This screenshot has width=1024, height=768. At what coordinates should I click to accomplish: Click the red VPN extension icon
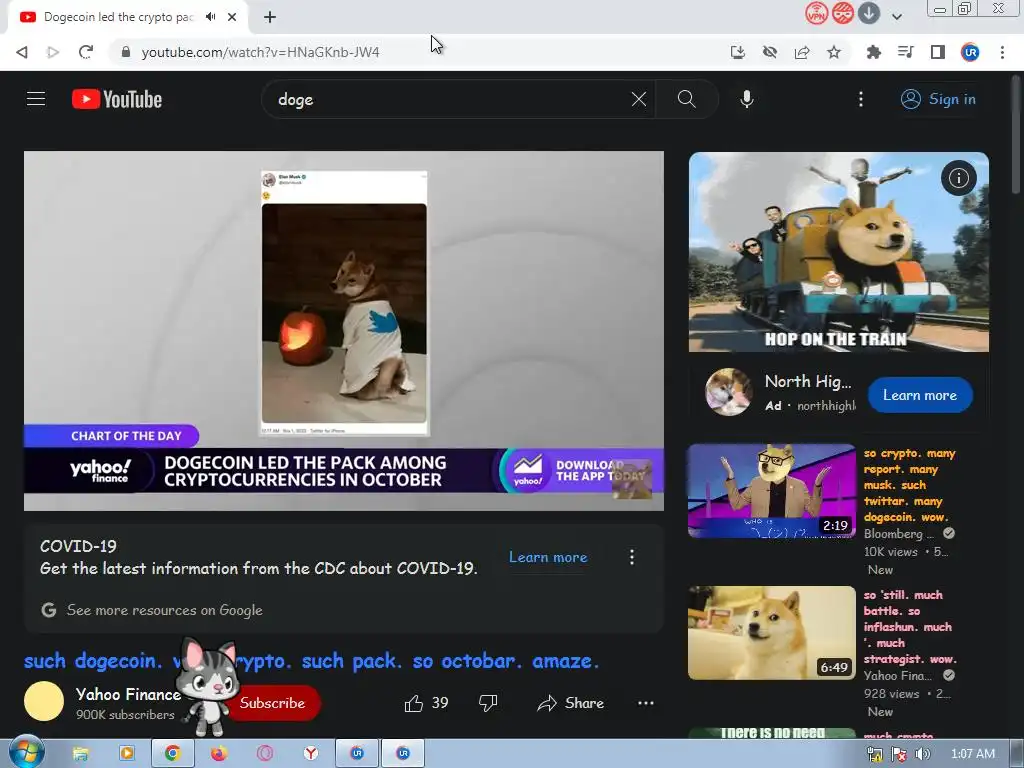click(x=816, y=13)
